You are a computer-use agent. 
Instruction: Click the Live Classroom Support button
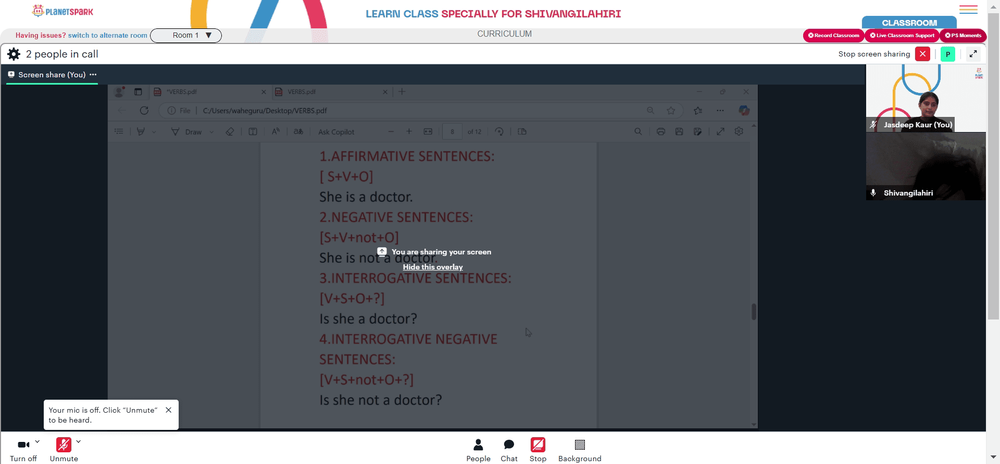pos(902,36)
